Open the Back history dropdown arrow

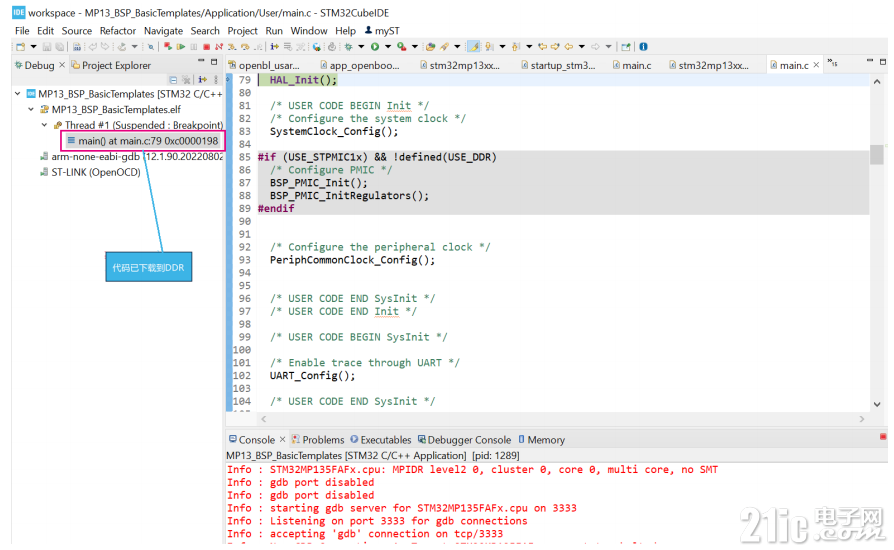[582, 47]
